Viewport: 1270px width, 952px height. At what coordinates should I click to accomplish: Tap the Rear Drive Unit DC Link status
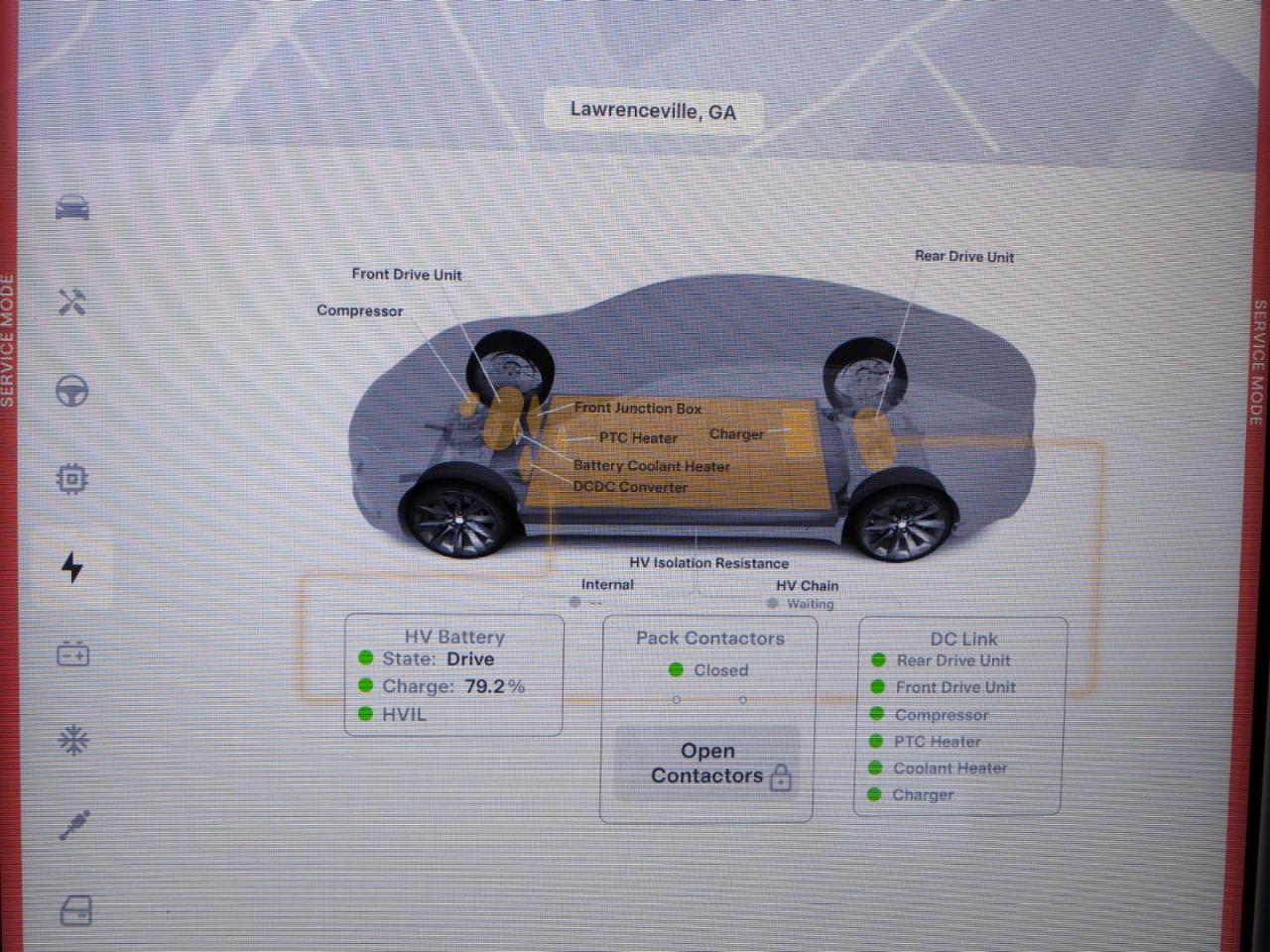(x=941, y=660)
